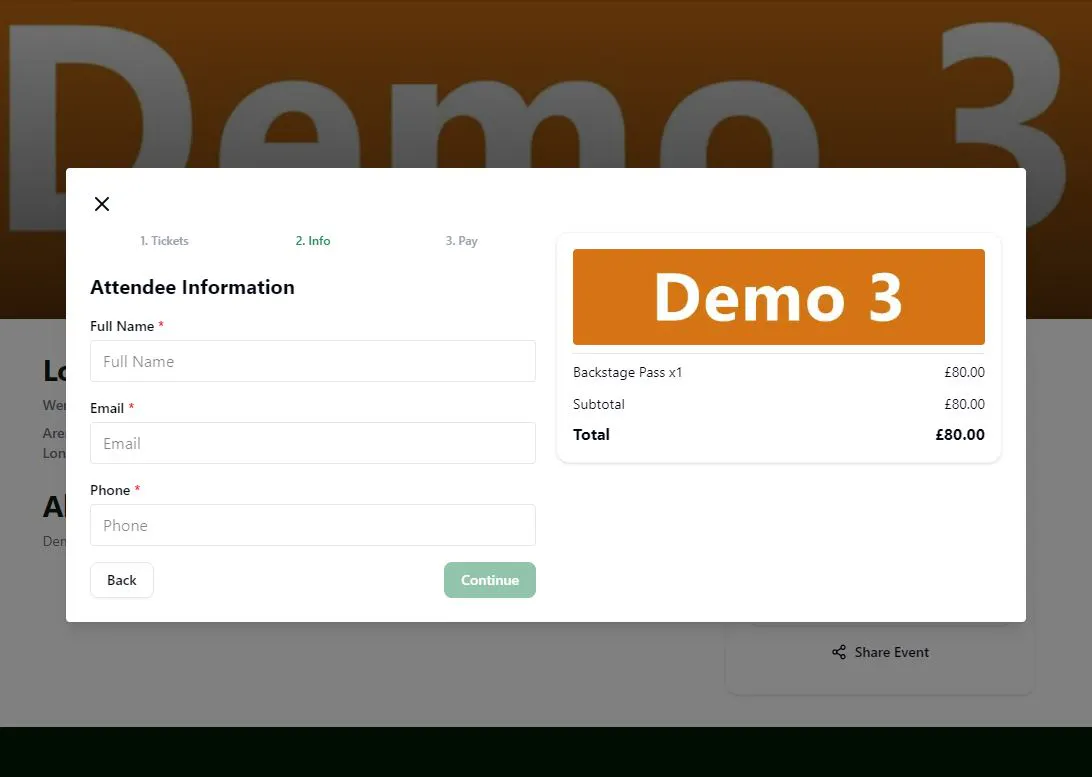The height and width of the screenshot is (777, 1092).
Task: Jump to the 3. Pay step
Action: (462, 241)
